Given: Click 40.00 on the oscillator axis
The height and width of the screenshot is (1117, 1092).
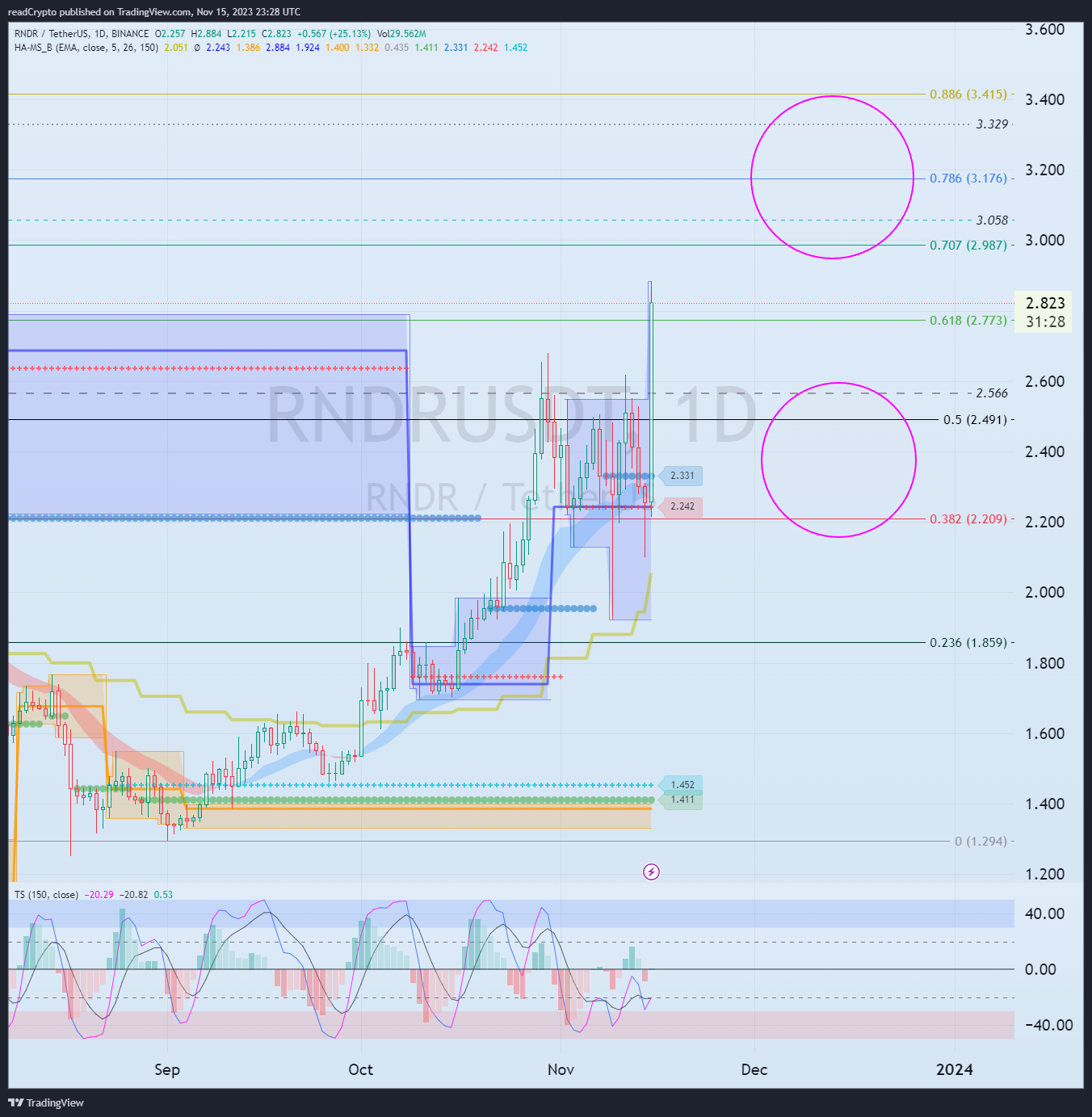Looking at the screenshot, I should coord(1044,913).
